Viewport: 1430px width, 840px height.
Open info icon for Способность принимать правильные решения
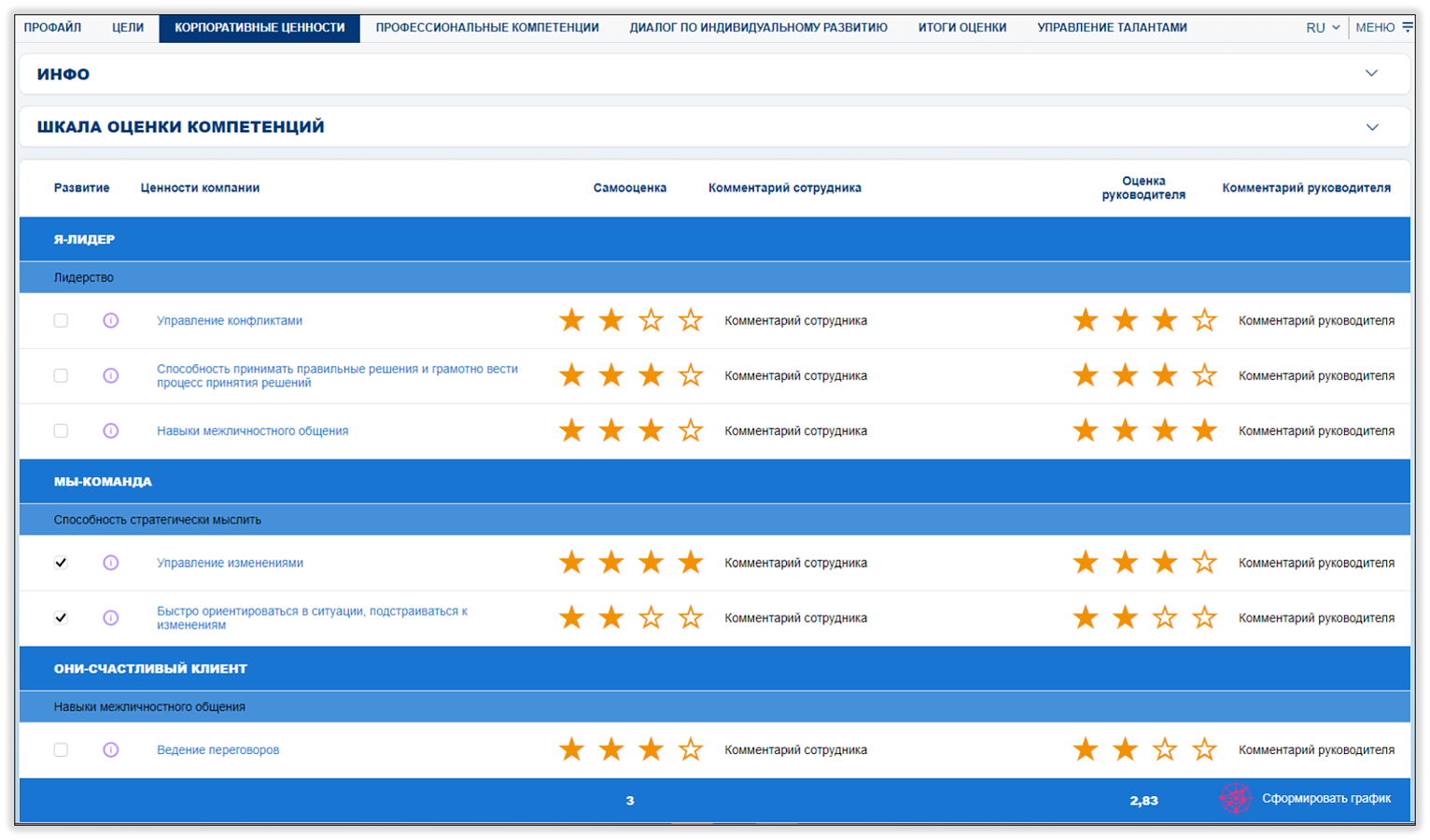coord(110,375)
